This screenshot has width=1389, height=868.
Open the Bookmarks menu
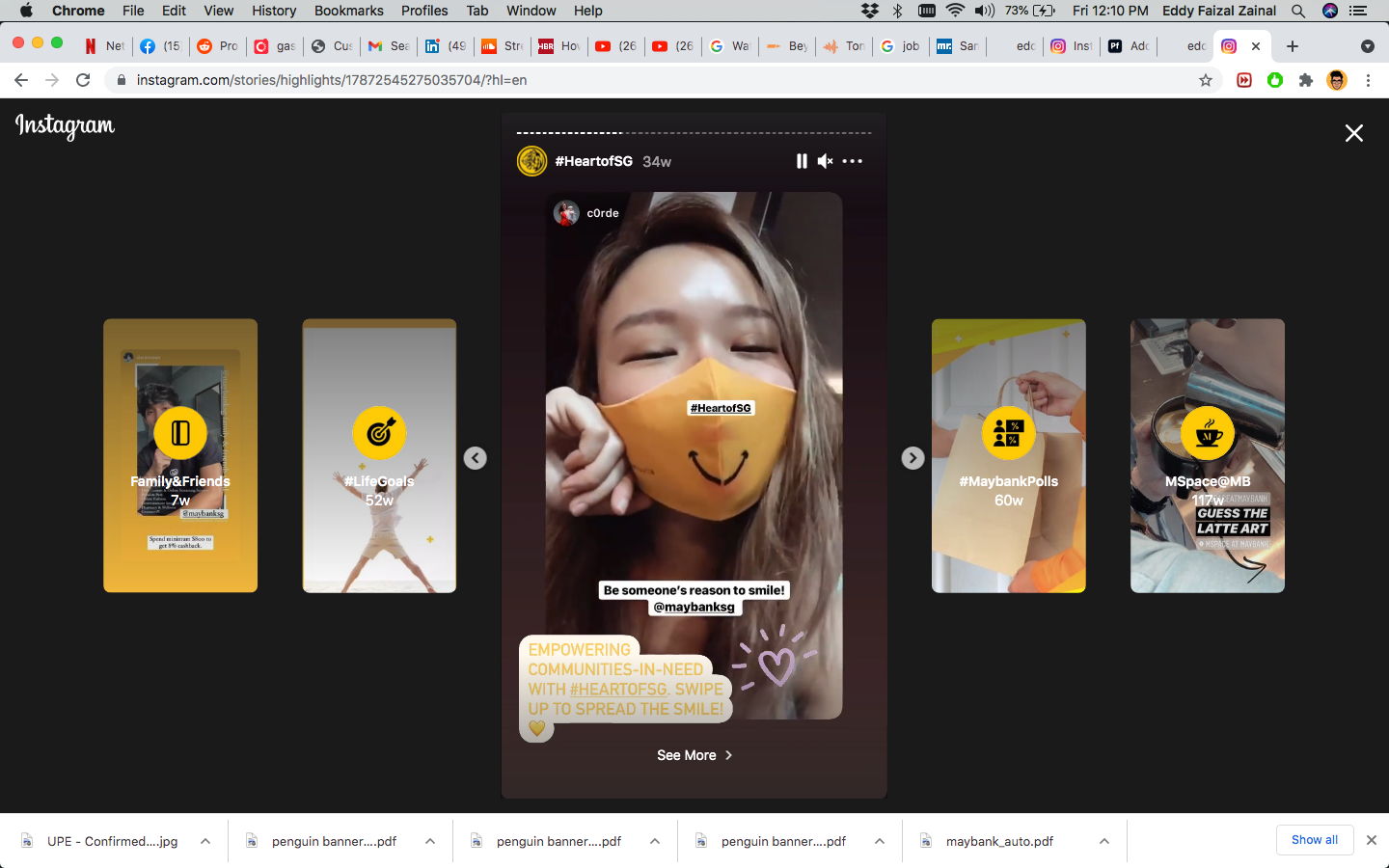tap(349, 11)
